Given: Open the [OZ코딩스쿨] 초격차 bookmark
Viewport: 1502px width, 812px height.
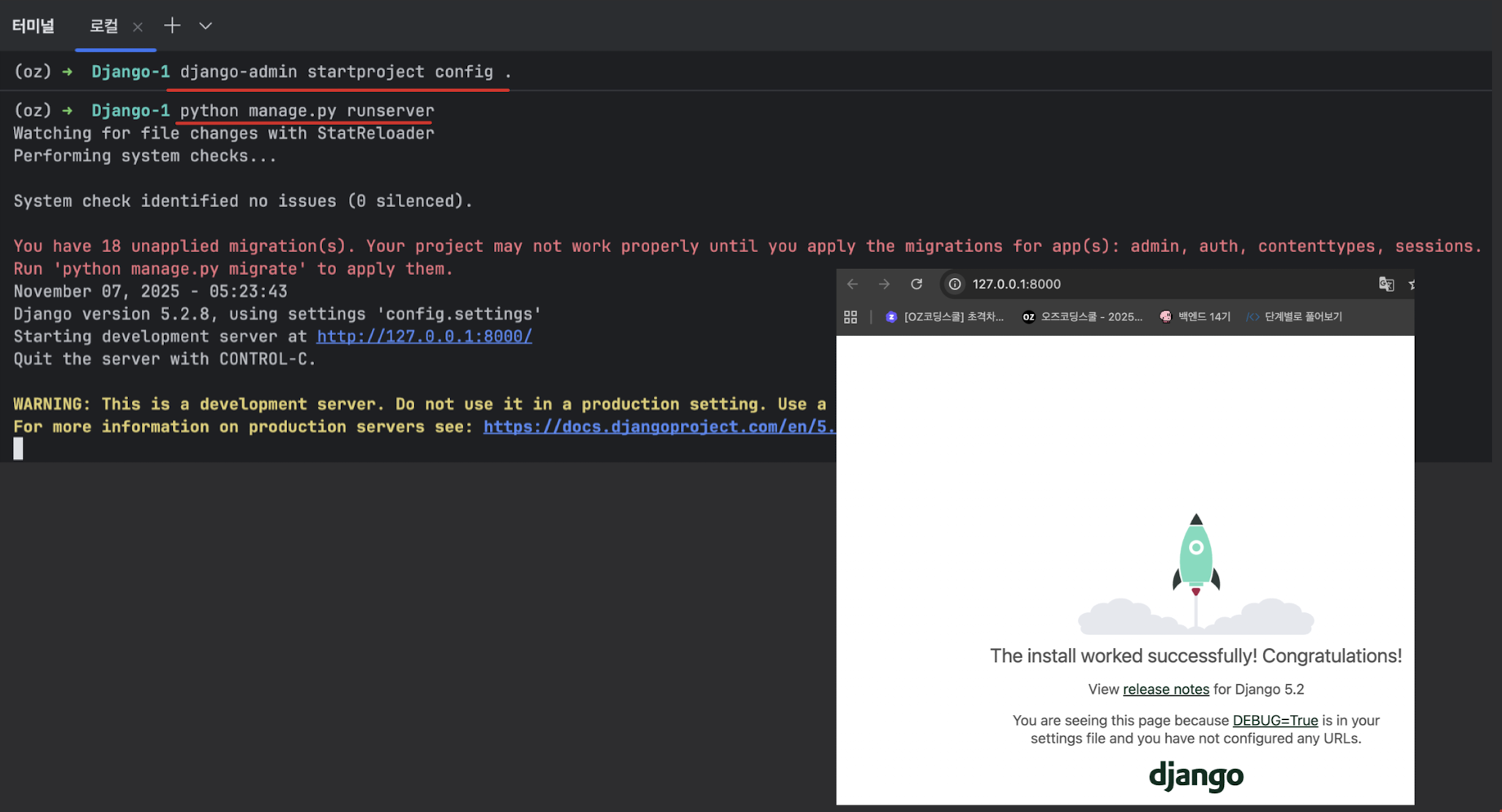Looking at the screenshot, I should (944, 316).
